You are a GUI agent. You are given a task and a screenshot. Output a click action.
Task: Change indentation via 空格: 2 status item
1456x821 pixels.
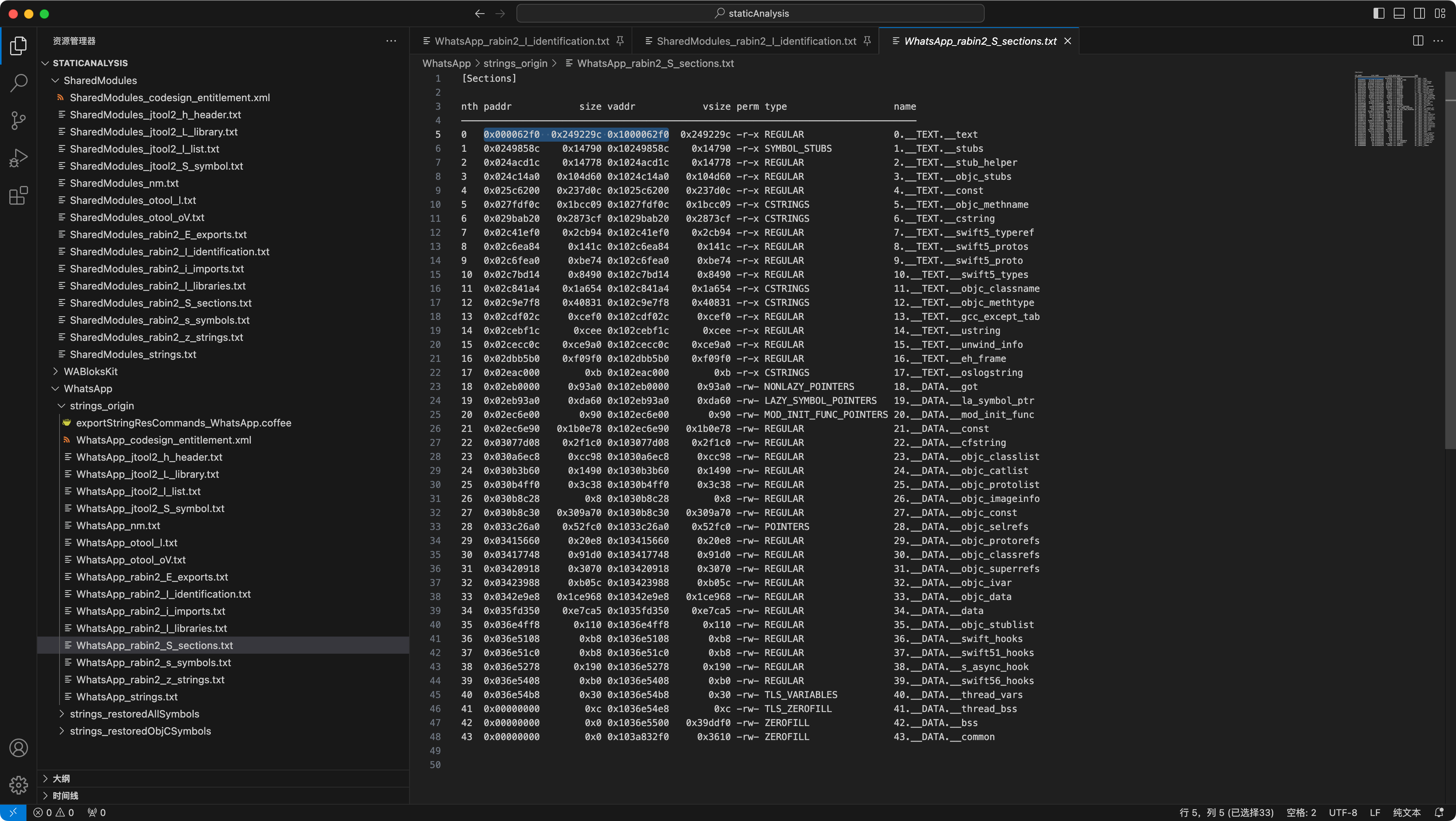(x=1301, y=812)
